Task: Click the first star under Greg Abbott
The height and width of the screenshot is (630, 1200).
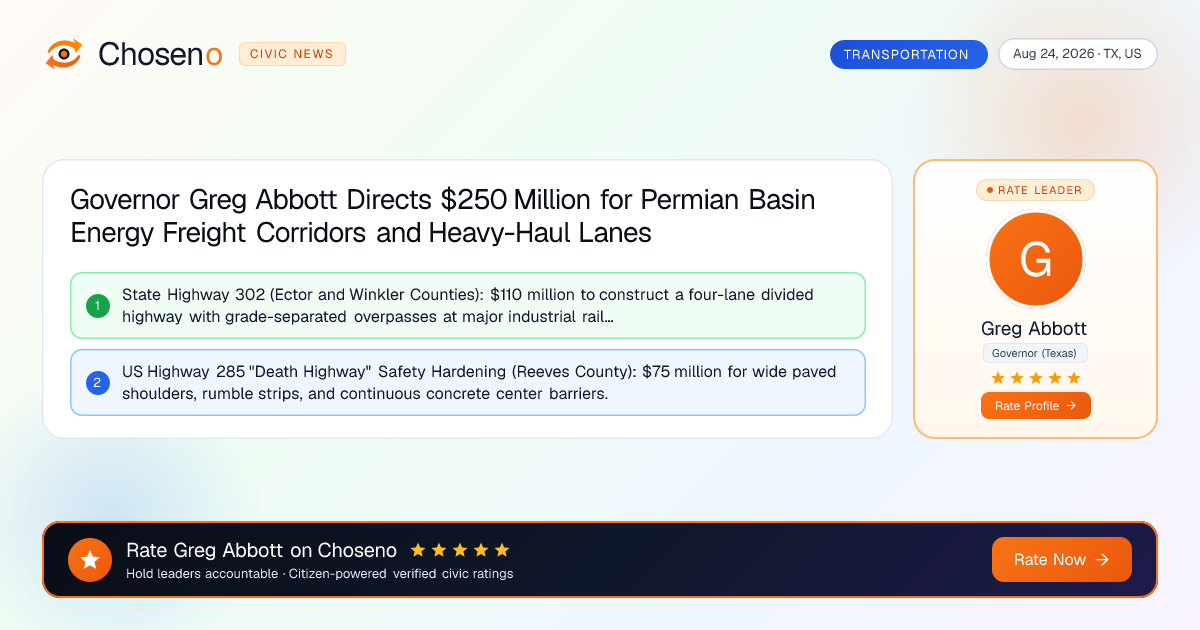Action: tap(997, 378)
